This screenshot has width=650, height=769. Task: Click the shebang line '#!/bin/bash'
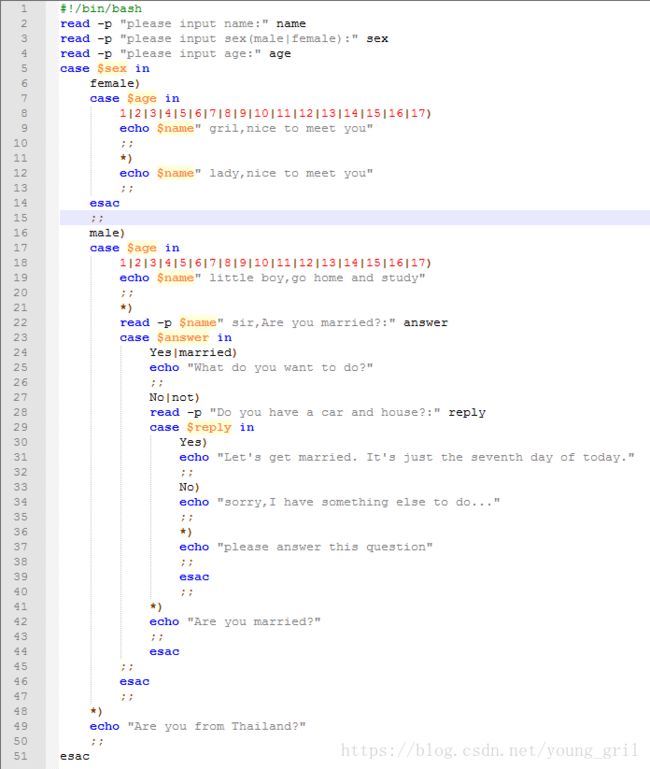point(101,8)
